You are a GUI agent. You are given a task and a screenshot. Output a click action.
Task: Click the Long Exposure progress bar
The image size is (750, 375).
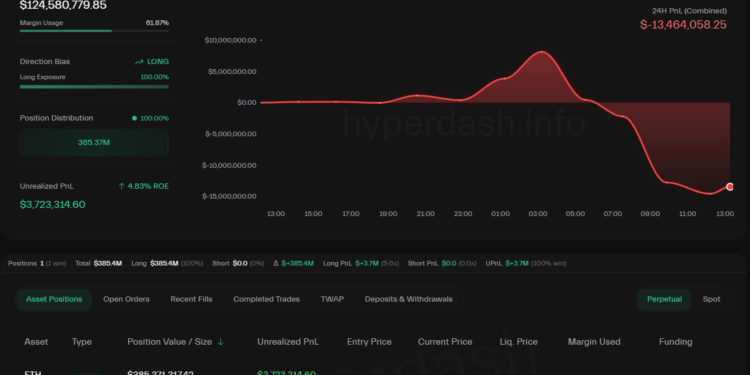(94, 87)
